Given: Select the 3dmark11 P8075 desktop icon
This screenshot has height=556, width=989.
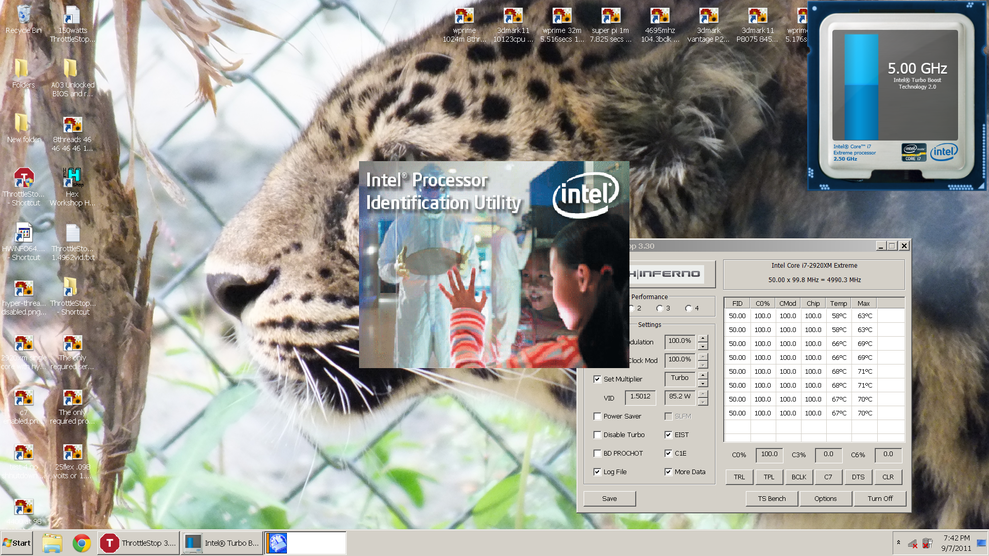Looking at the screenshot, I should click(758, 25).
